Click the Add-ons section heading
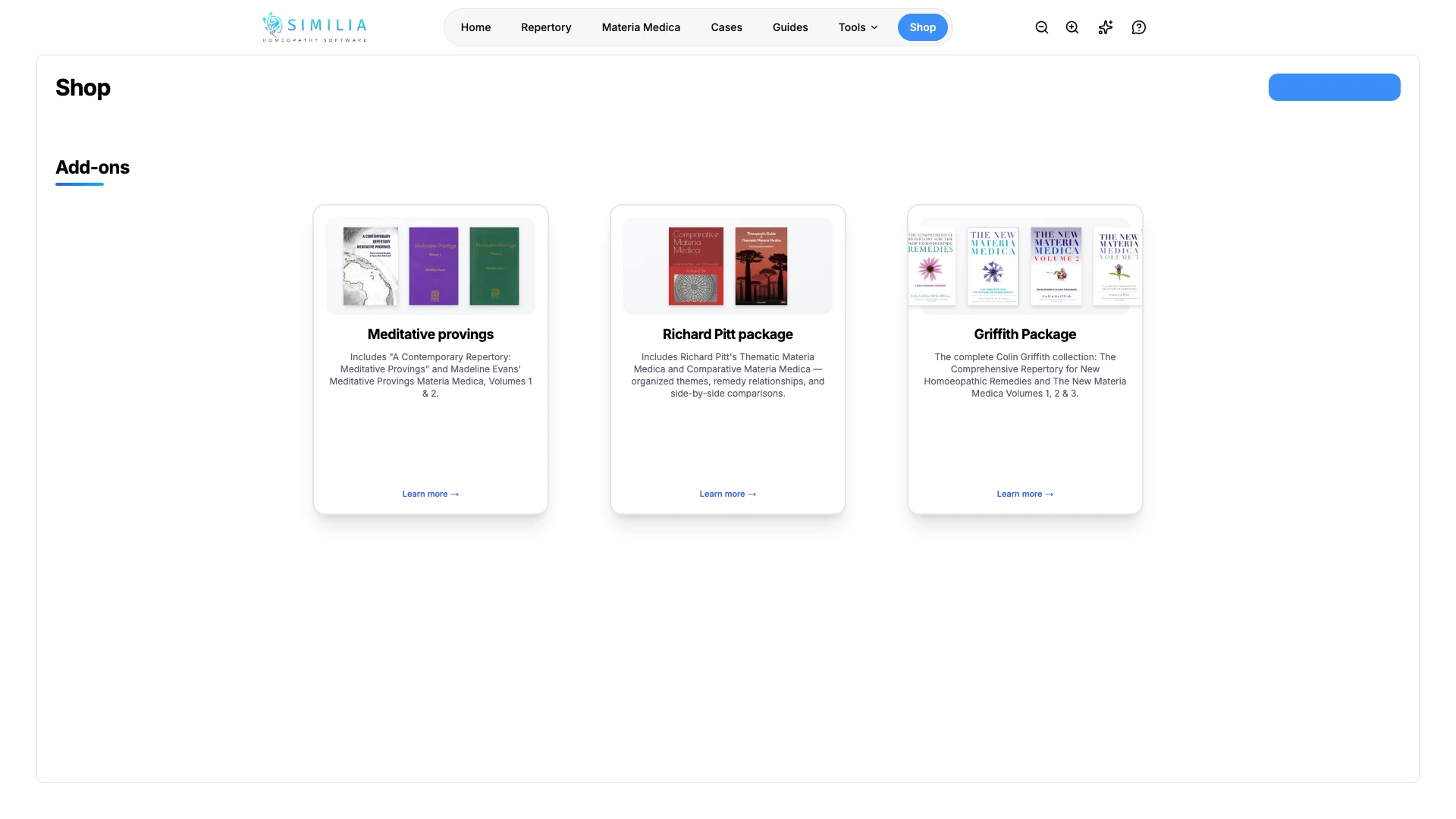Image resolution: width=1456 pixels, height=819 pixels. (93, 168)
